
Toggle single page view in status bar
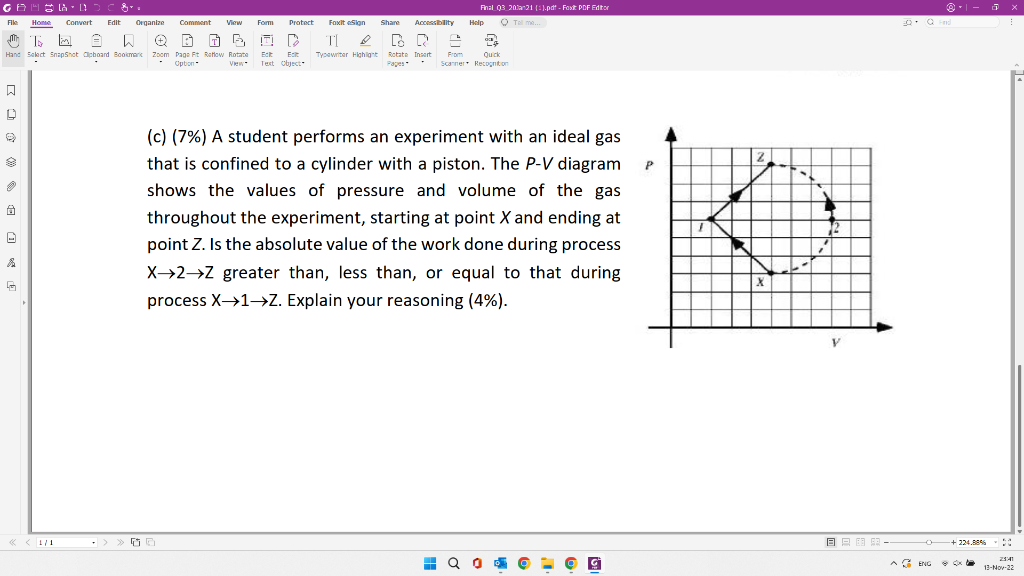[831, 541]
